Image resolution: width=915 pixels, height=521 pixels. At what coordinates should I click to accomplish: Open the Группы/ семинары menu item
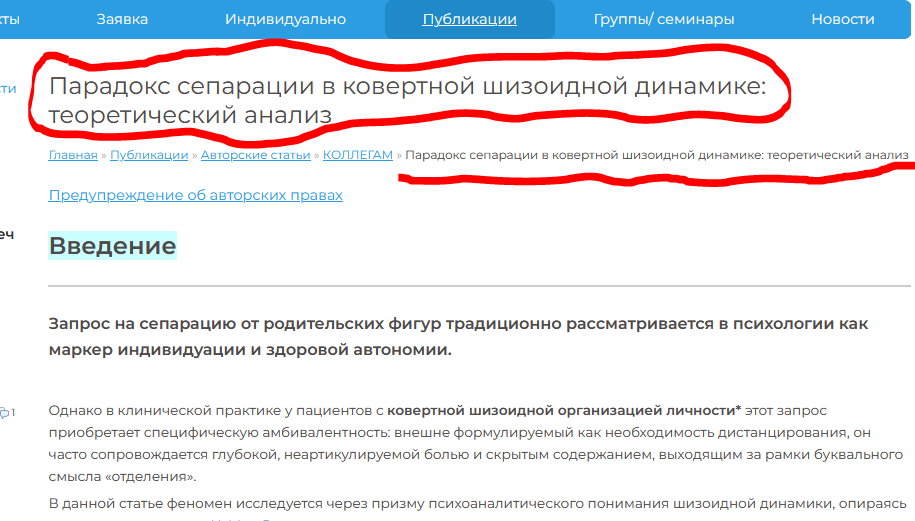(x=663, y=19)
